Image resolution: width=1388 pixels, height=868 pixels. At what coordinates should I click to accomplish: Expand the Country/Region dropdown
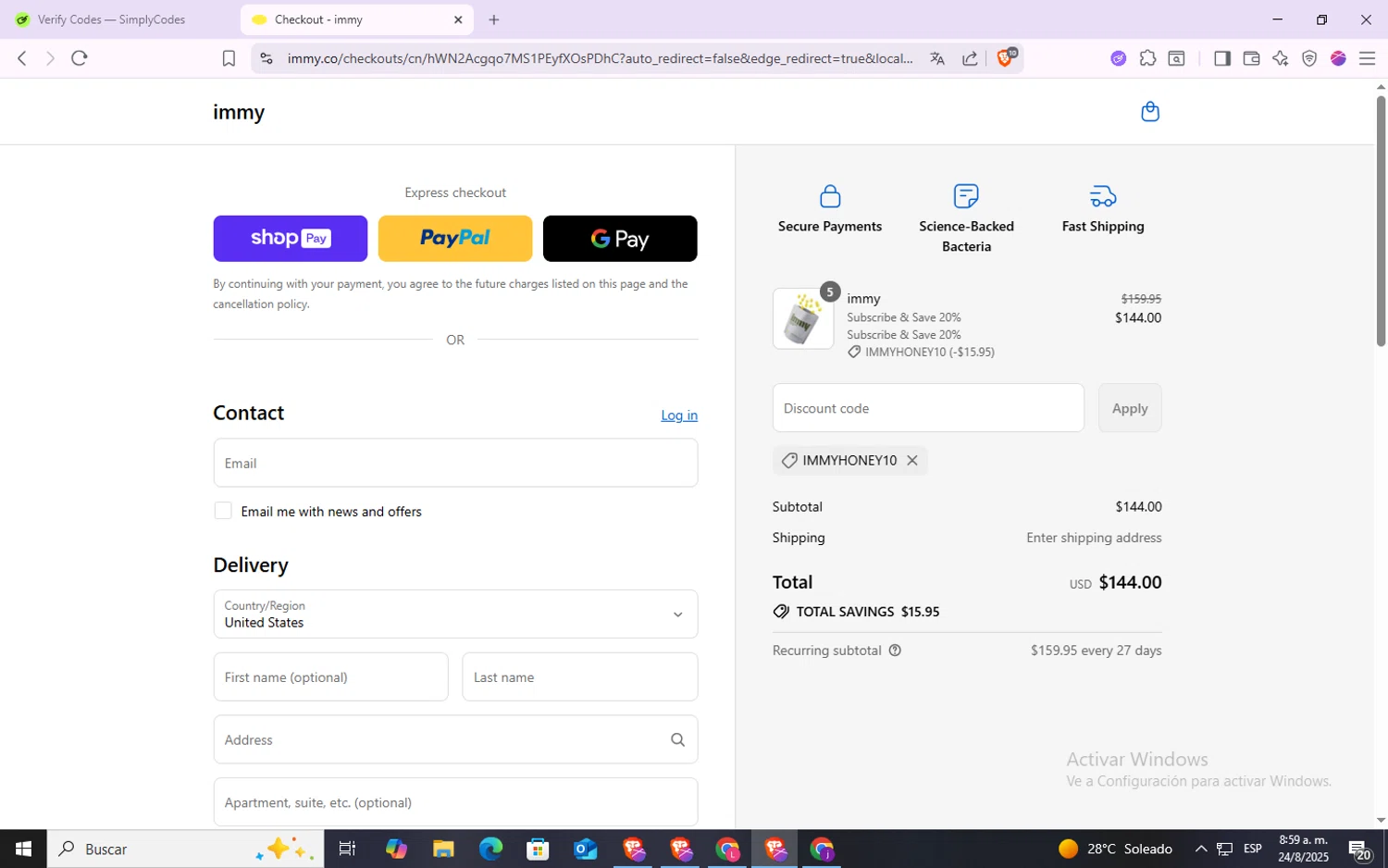[x=455, y=614]
